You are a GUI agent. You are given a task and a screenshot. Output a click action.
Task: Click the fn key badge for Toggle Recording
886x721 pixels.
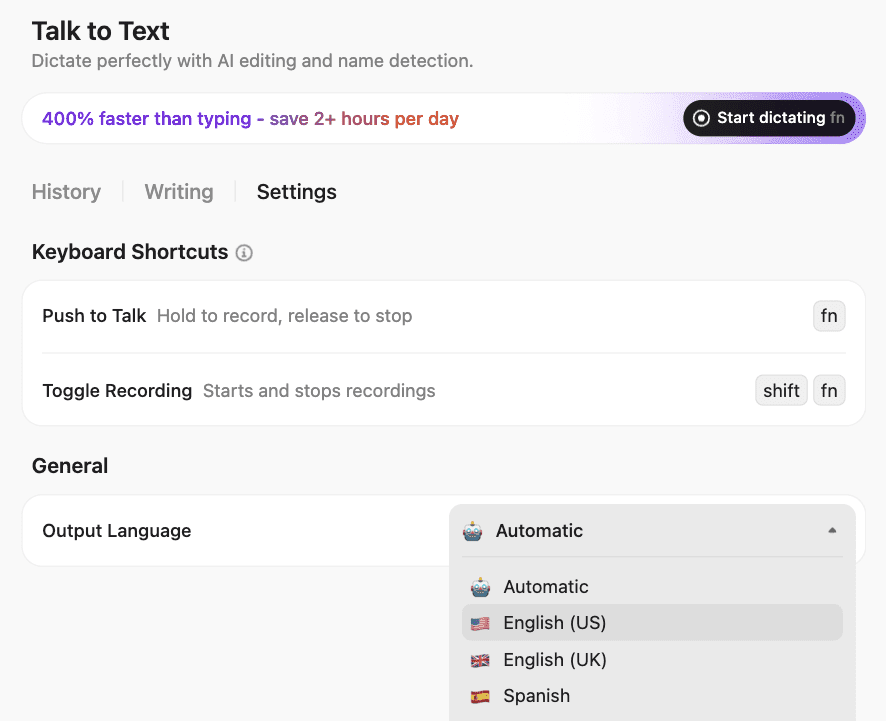[x=829, y=390]
